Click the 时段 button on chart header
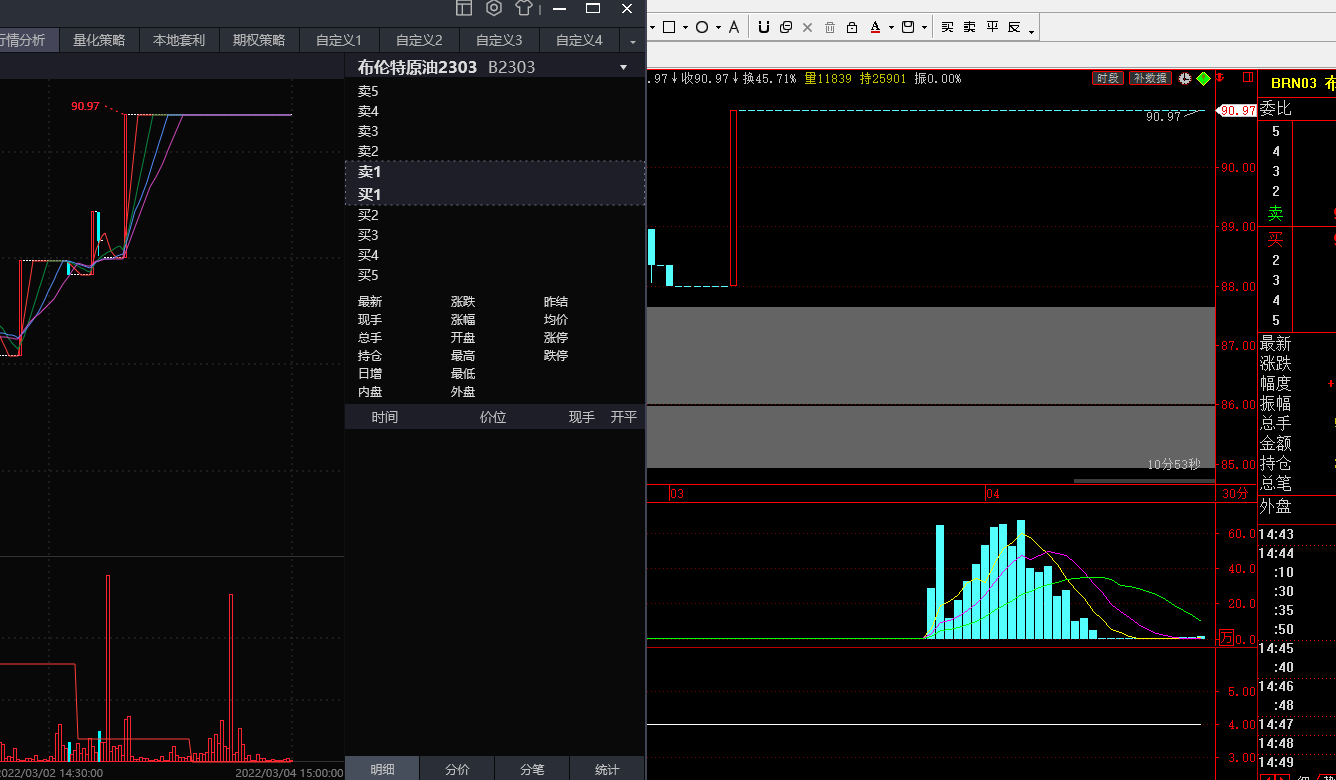Screen dimensions: 1336x780 (x=1108, y=78)
